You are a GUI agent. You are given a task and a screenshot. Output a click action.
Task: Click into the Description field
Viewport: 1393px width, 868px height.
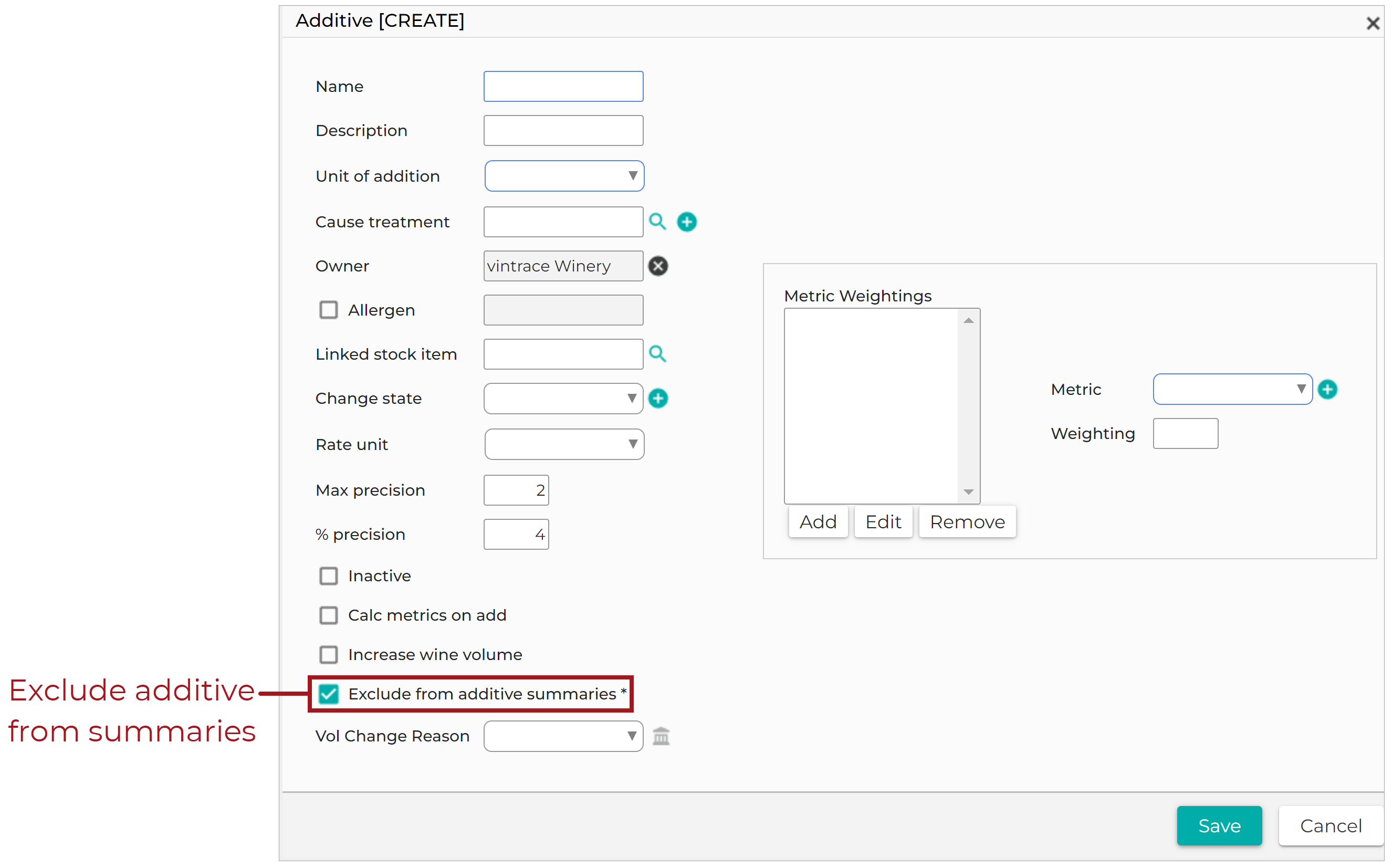point(563,130)
